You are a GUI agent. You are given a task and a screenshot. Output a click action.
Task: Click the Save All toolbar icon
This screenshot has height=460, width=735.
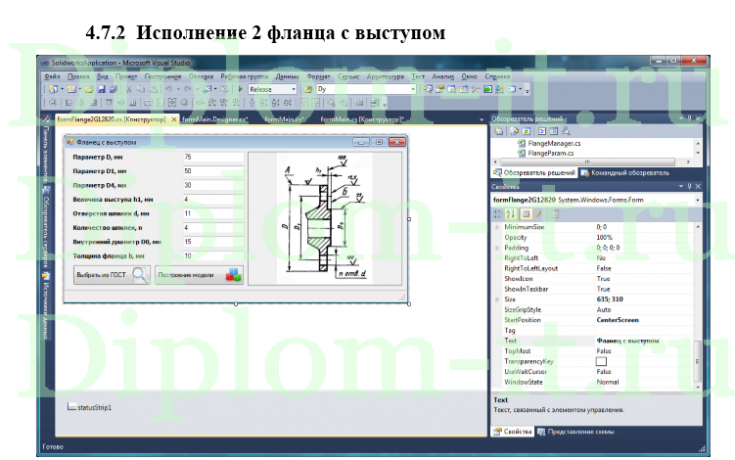click(x=113, y=89)
